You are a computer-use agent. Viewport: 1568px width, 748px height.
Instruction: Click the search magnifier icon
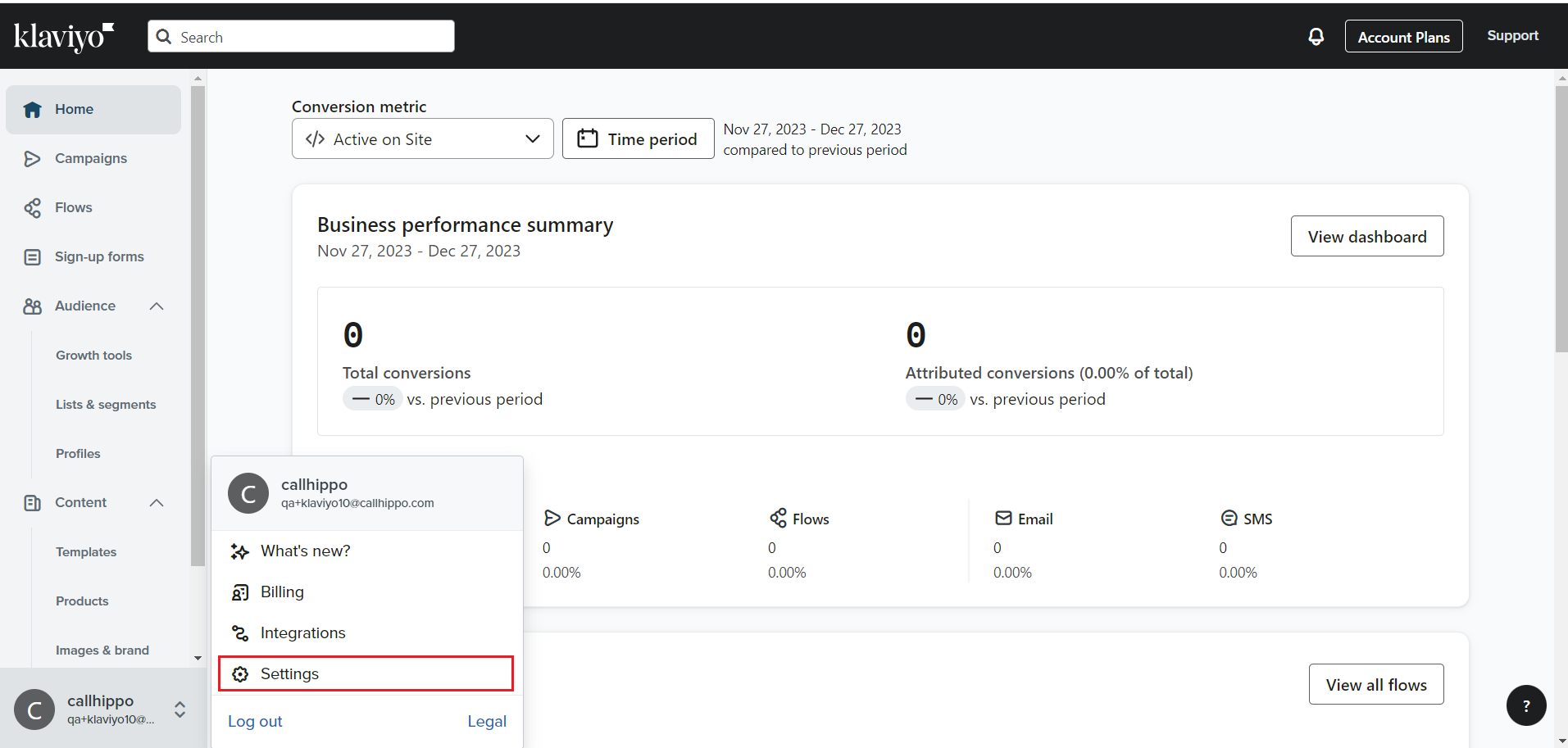164,37
